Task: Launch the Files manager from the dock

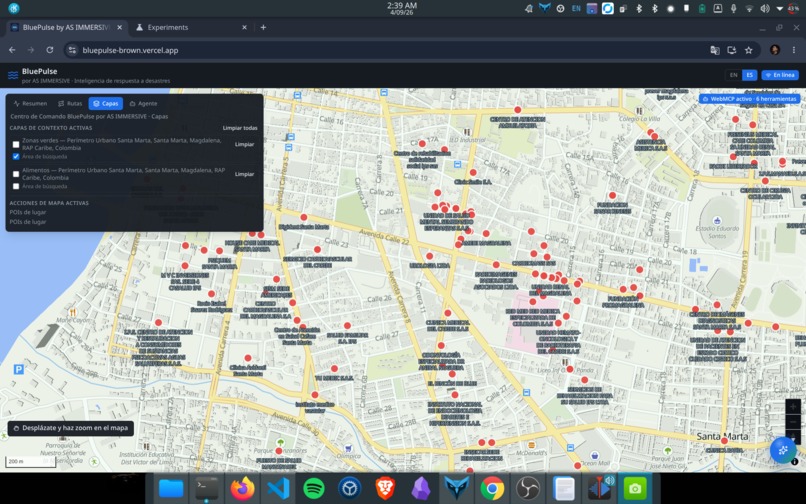Action: click(171, 488)
